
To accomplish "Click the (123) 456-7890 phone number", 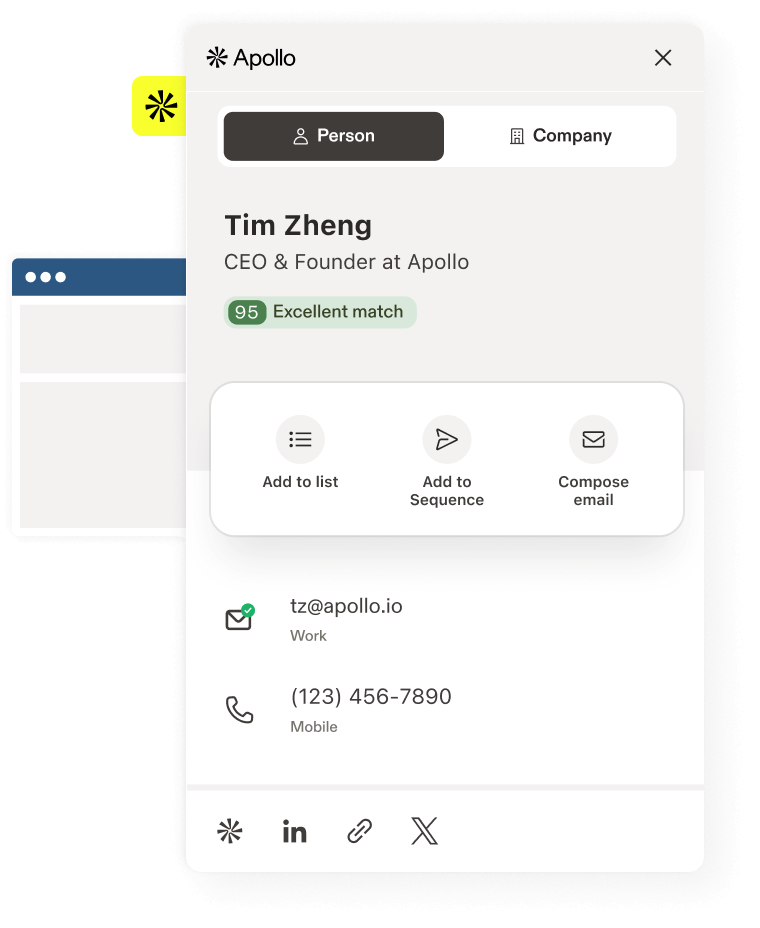I will (371, 697).
